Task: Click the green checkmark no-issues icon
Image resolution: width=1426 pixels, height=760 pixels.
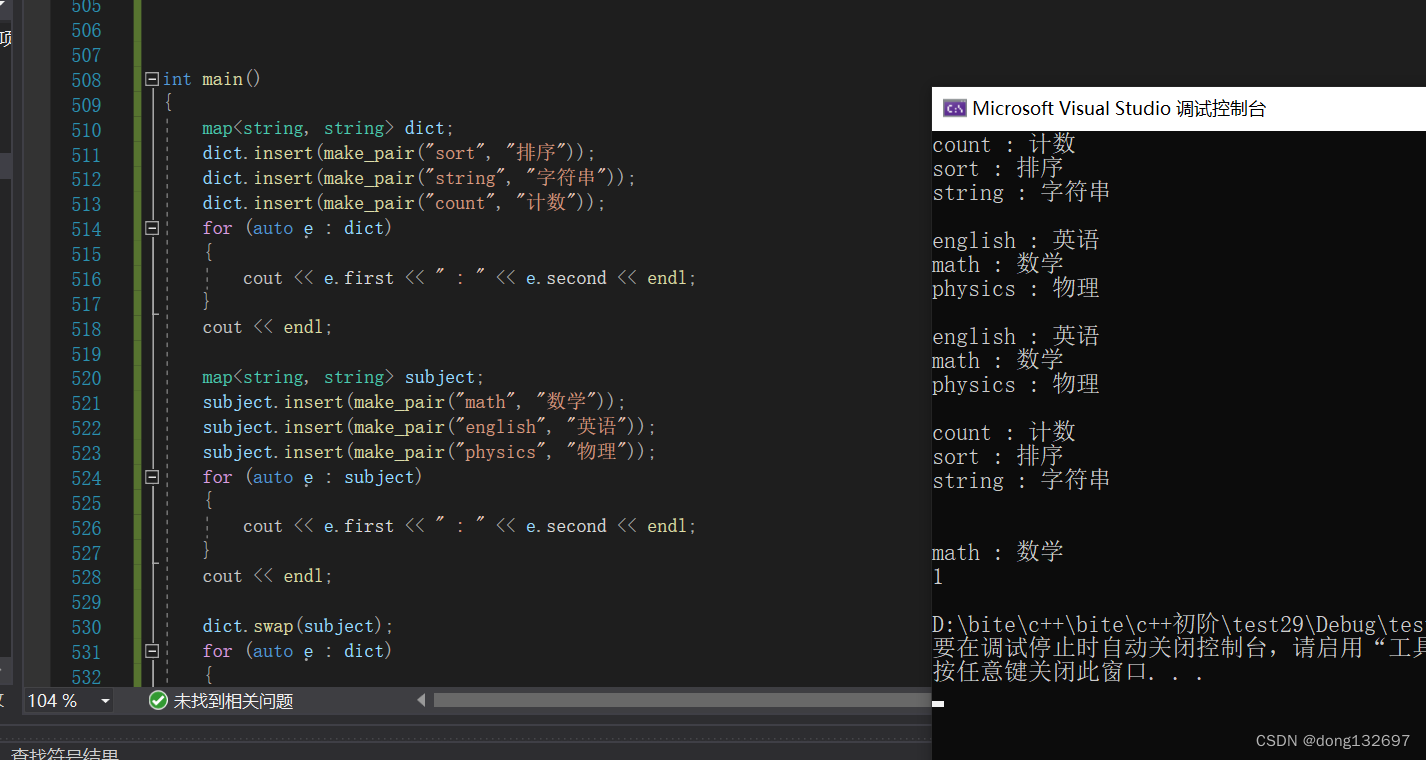Action: click(x=158, y=701)
